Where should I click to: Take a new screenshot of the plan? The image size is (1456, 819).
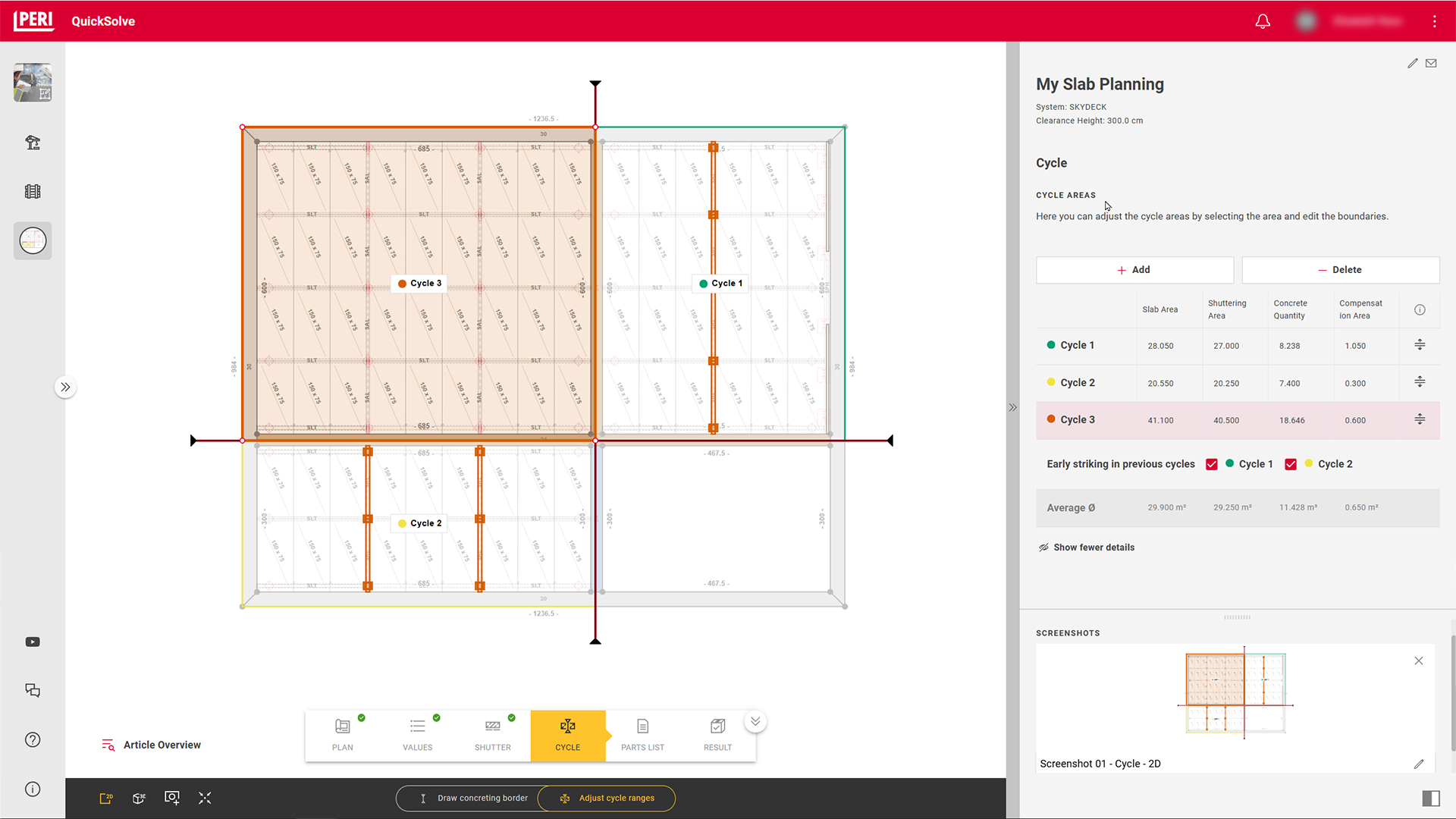coord(172,798)
